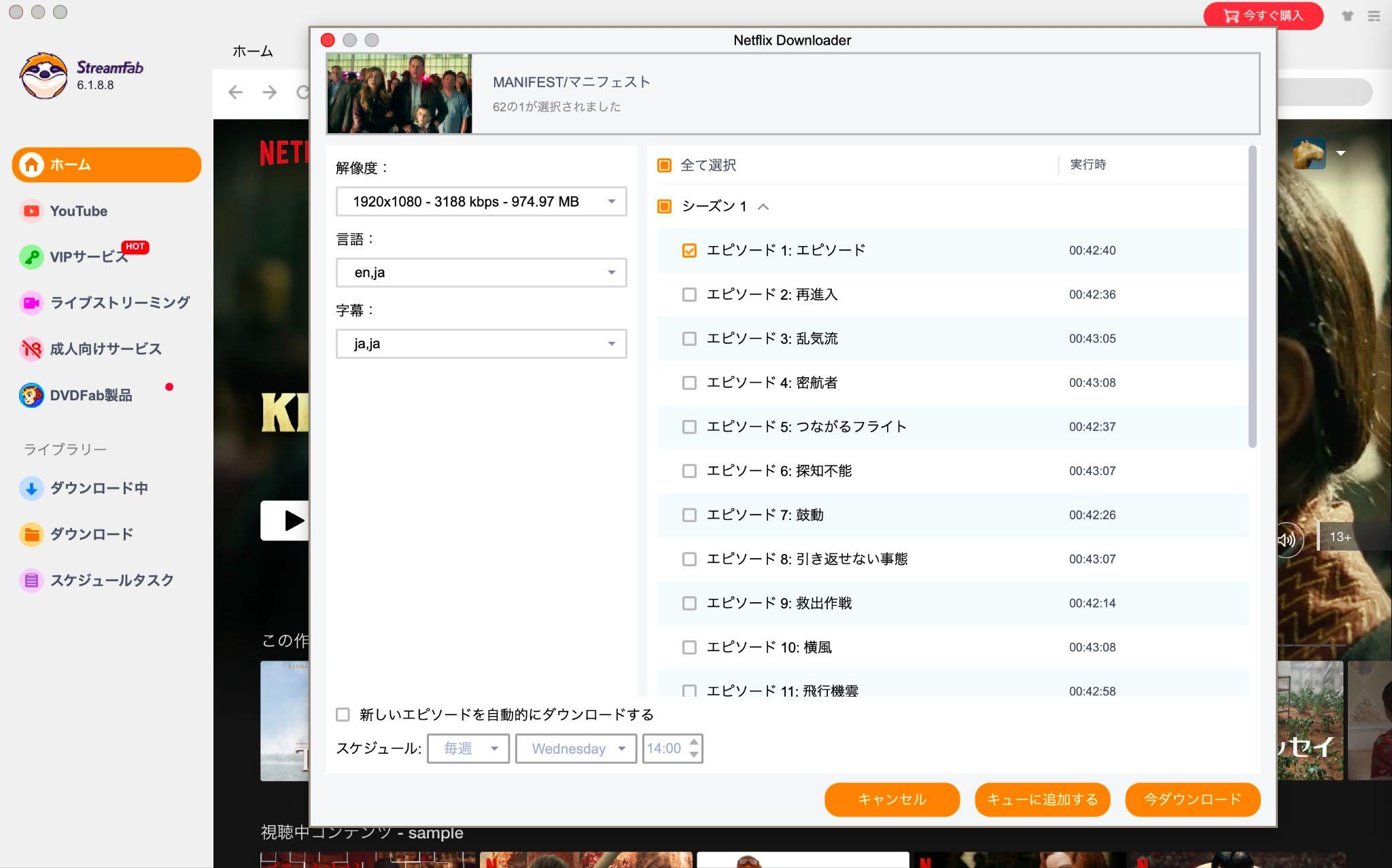Viewport: 1392px width, 868px height.
Task: Open DVDFab products icon
Action: [x=31, y=395]
